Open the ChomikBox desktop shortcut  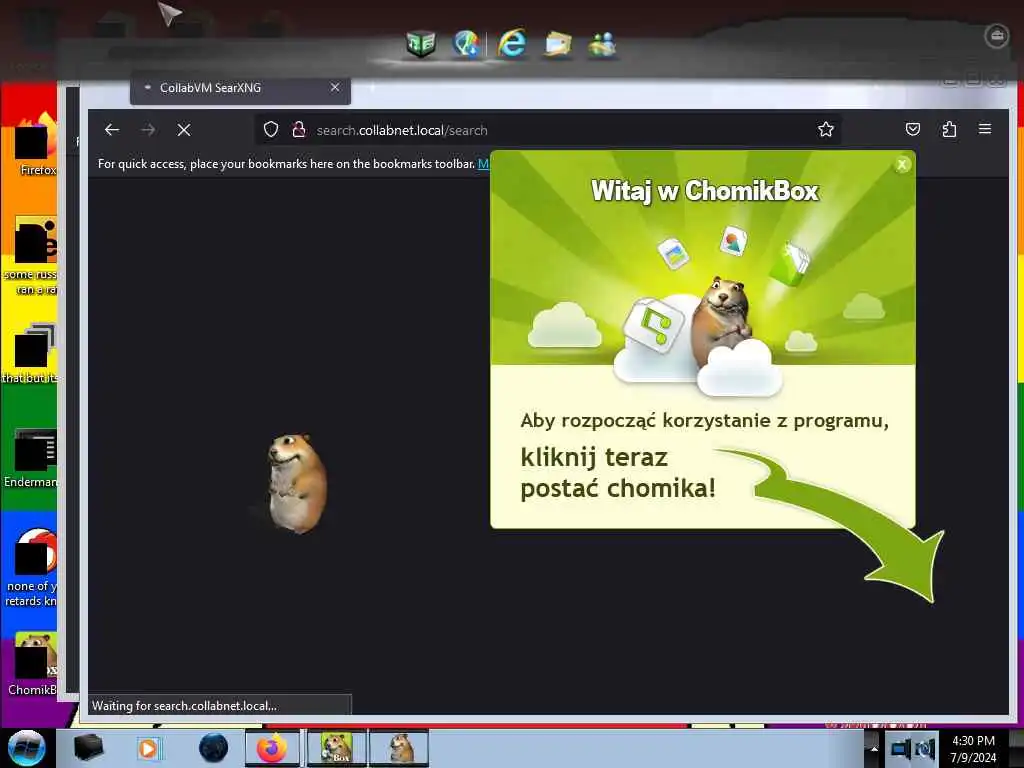click(33, 665)
